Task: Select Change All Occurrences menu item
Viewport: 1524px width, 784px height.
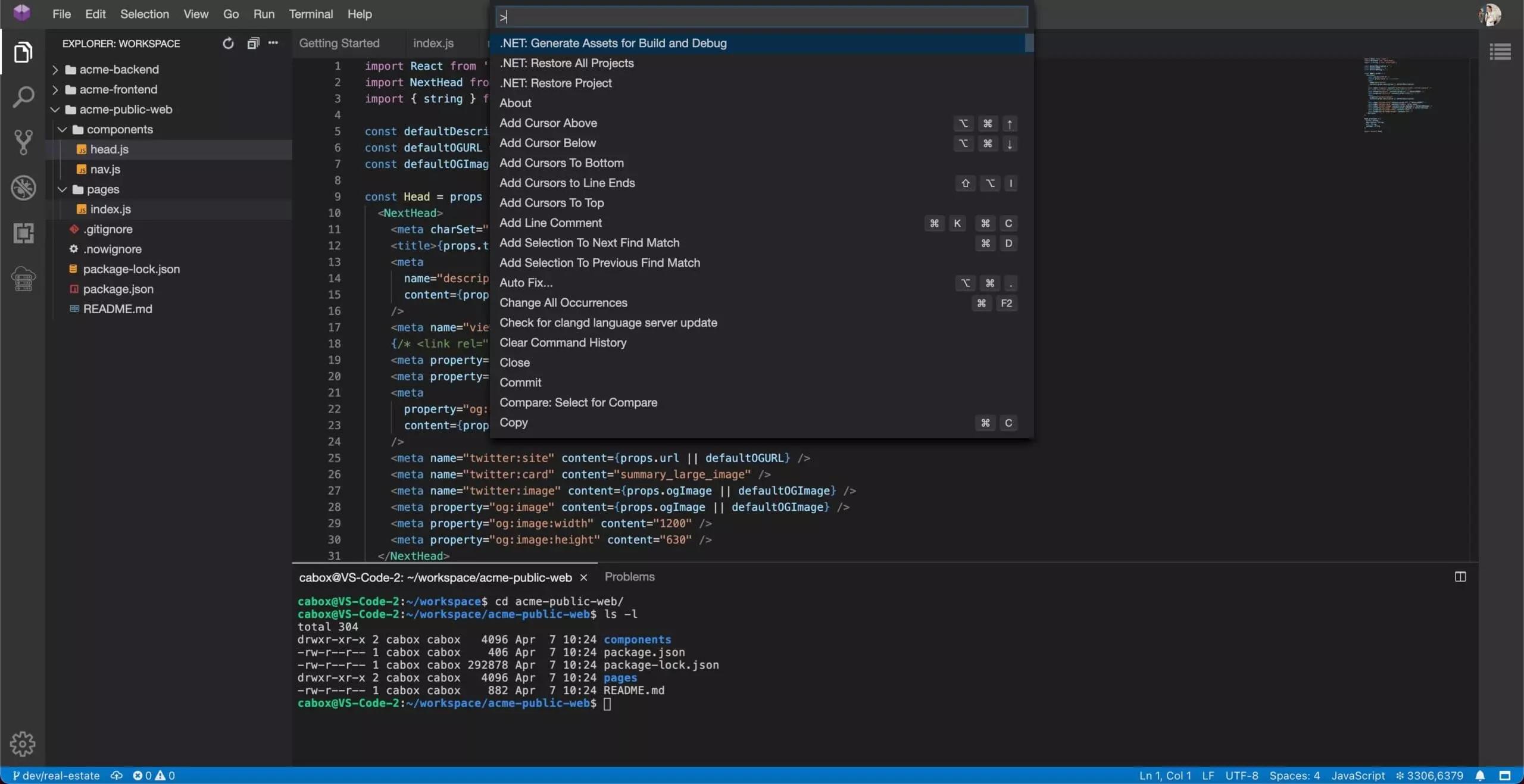Action: [563, 303]
